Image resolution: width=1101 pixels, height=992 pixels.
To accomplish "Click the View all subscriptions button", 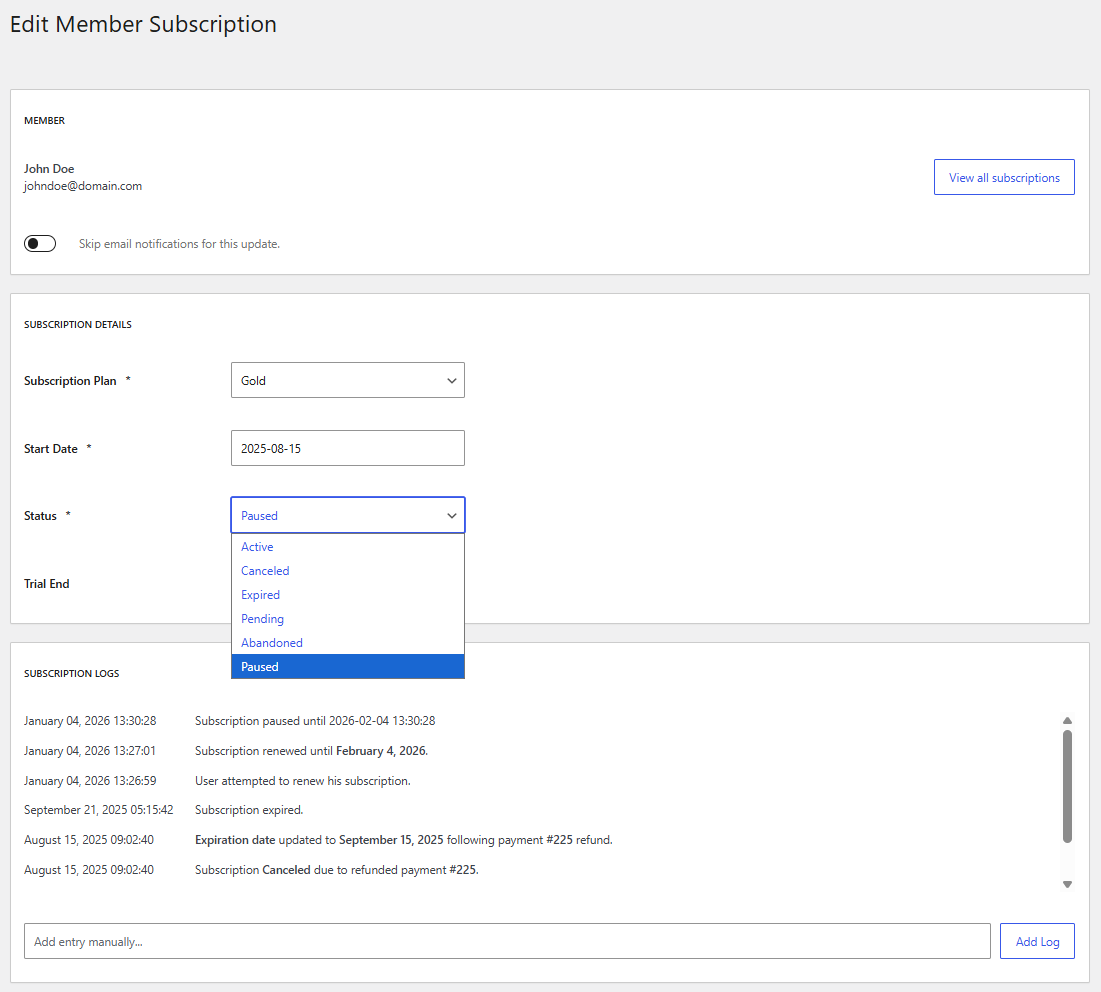I will coord(1004,176).
